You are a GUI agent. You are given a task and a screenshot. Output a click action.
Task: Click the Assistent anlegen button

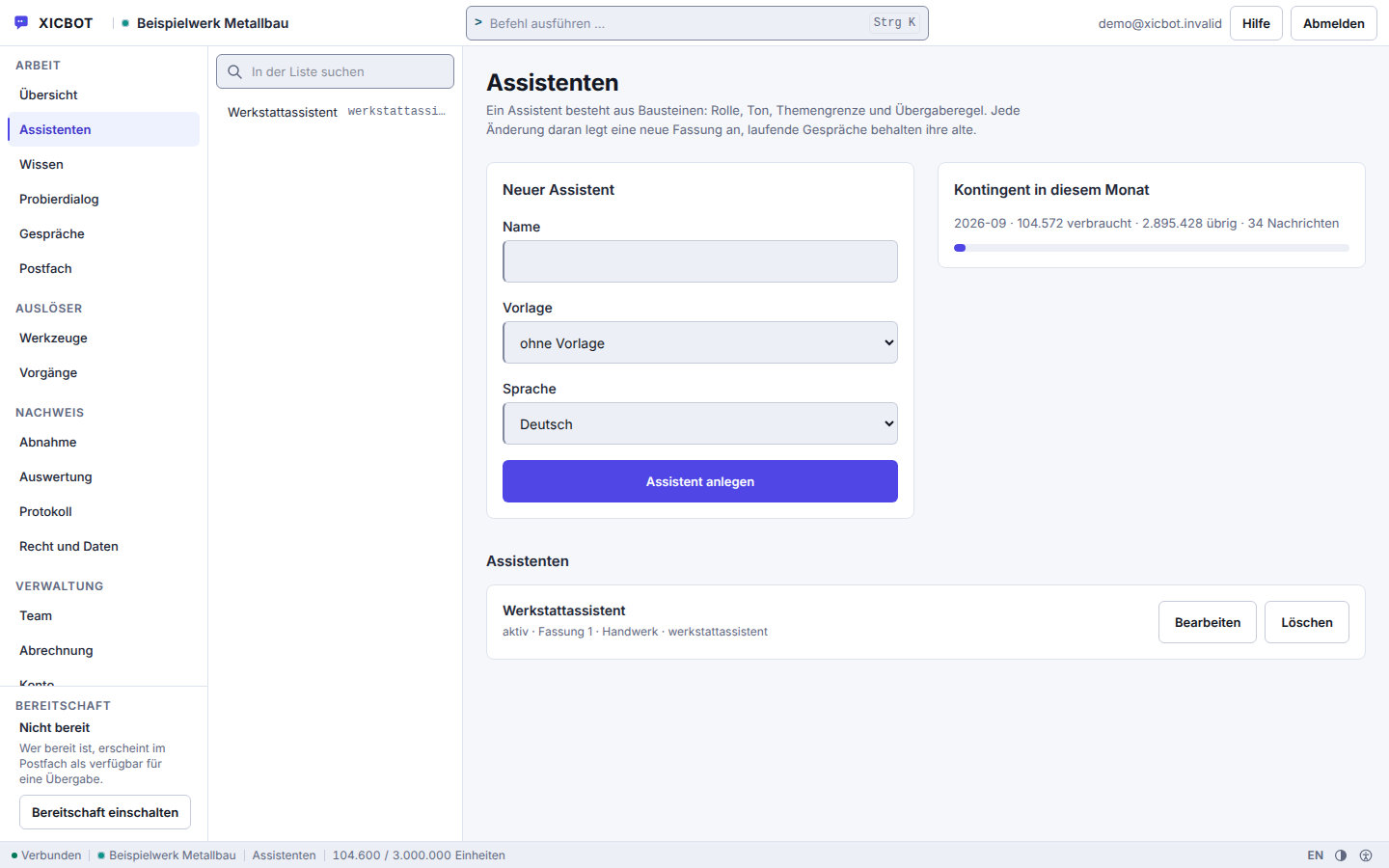tap(700, 481)
